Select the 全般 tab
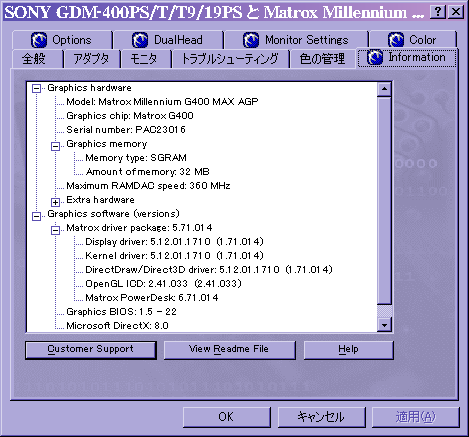This screenshot has width=469, height=437. [x=37, y=59]
